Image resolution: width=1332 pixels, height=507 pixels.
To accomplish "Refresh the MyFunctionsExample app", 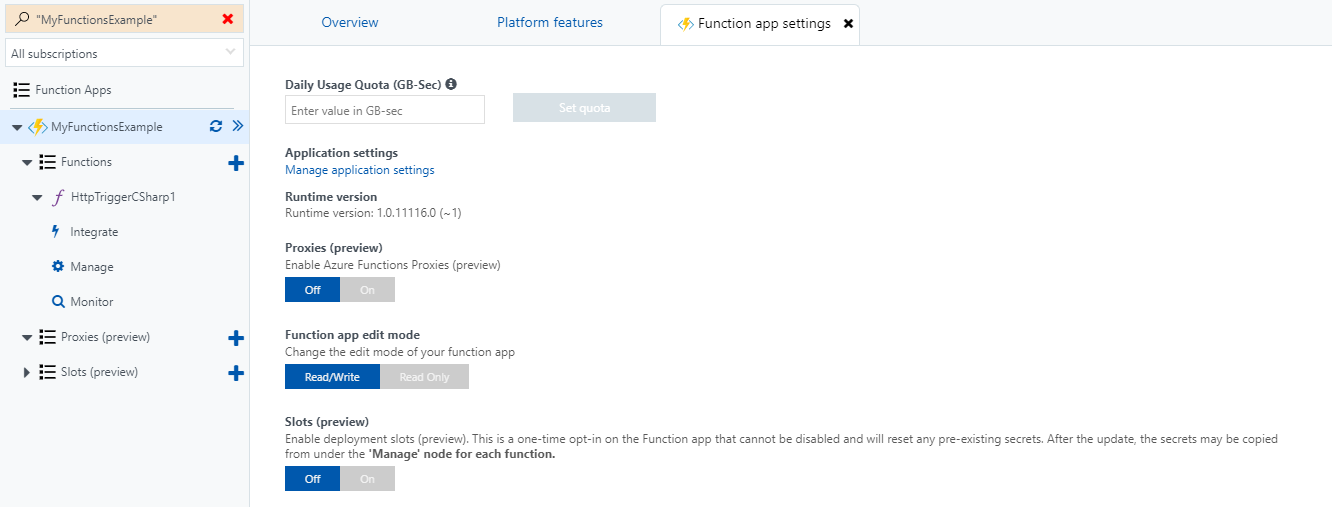I will click(x=215, y=126).
